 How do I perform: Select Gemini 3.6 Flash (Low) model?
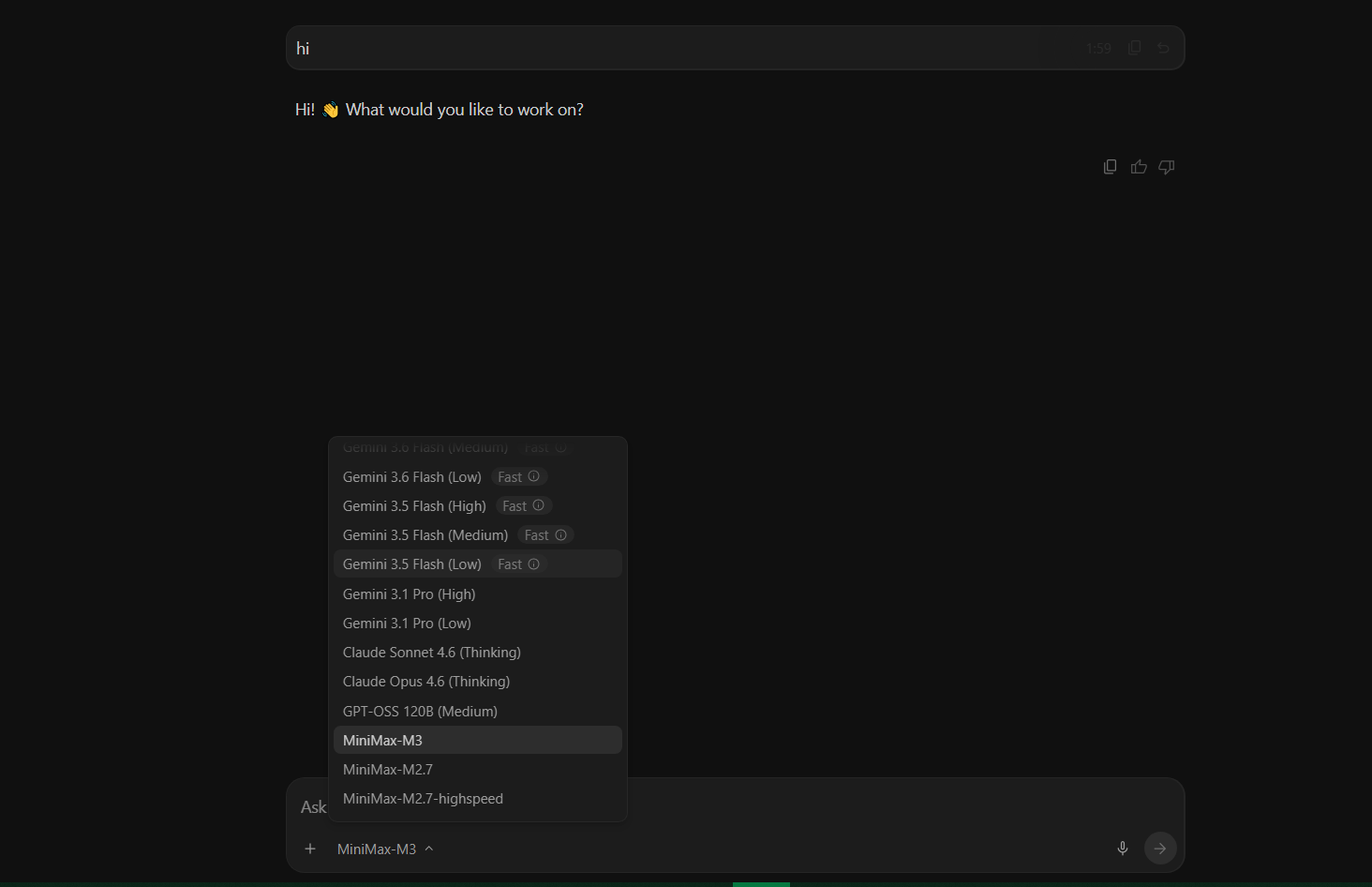pos(478,476)
